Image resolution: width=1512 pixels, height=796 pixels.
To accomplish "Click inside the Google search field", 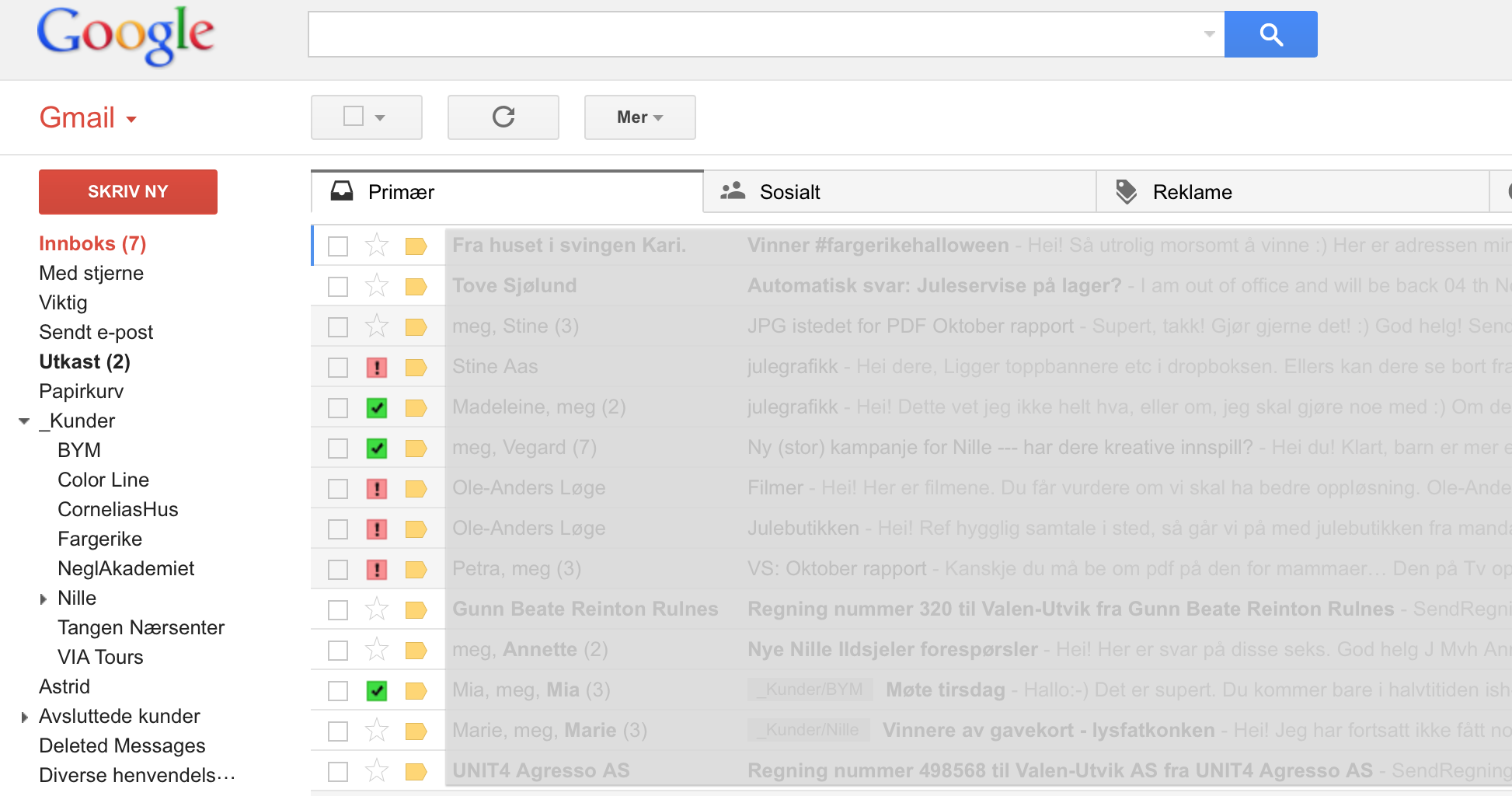I will (754, 34).
